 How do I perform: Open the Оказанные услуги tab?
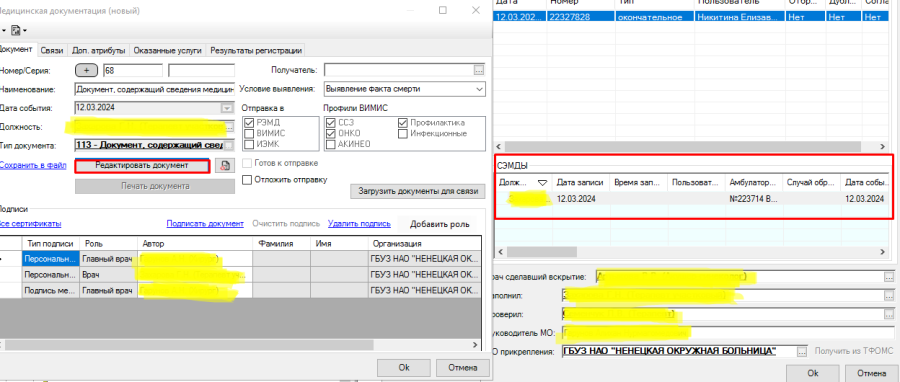click(168, 50)
